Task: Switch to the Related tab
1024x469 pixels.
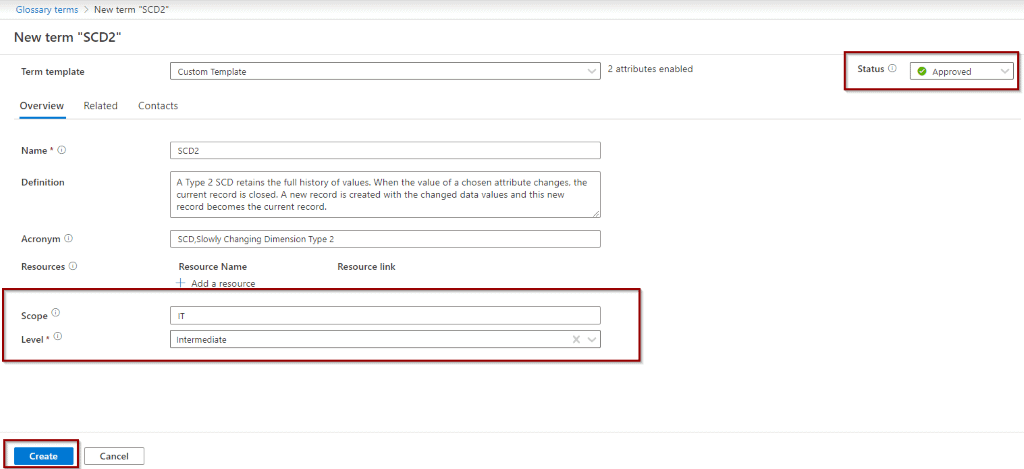Action: pos(101,105)
